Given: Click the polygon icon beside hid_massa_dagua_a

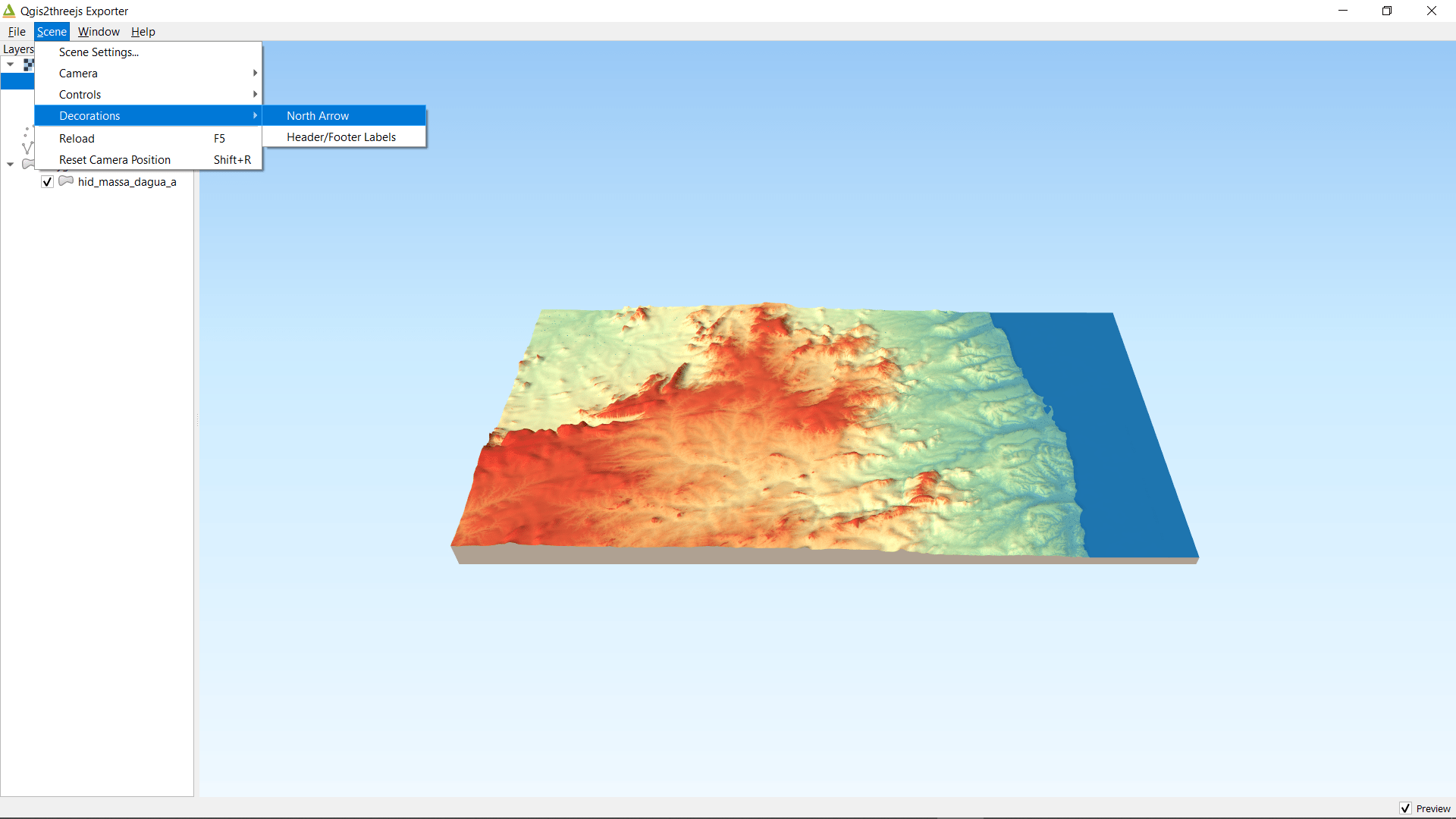Looking at the screenshot, I should click(x=66, y=181).
